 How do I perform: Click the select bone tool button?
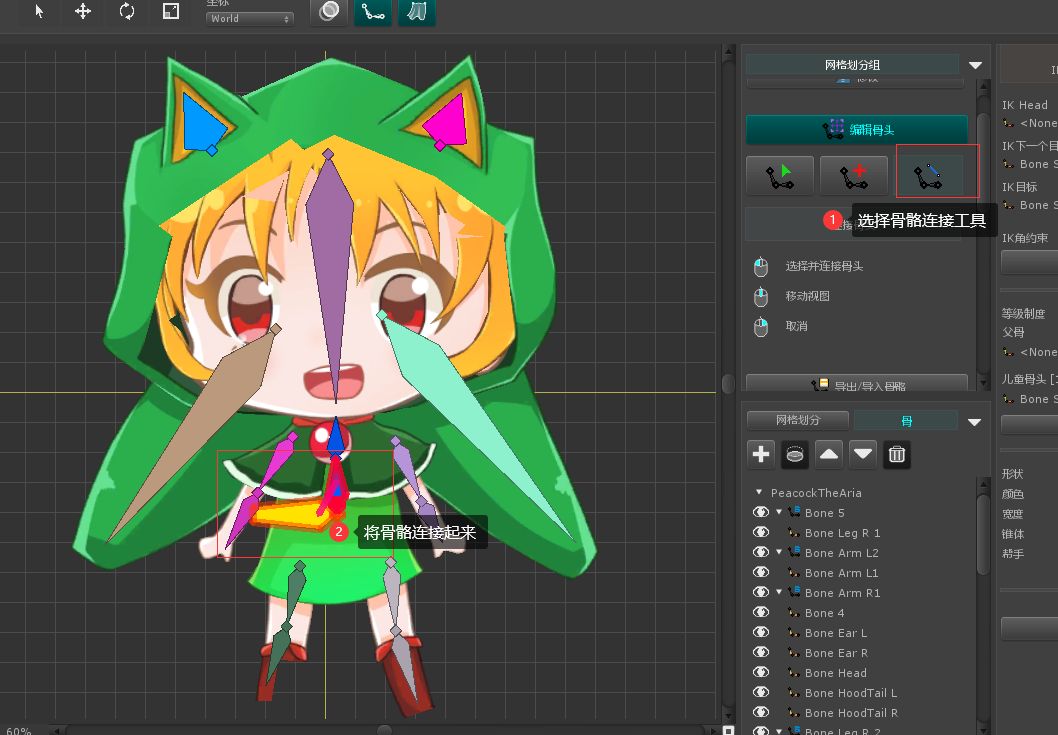click(x=779, y=176)
